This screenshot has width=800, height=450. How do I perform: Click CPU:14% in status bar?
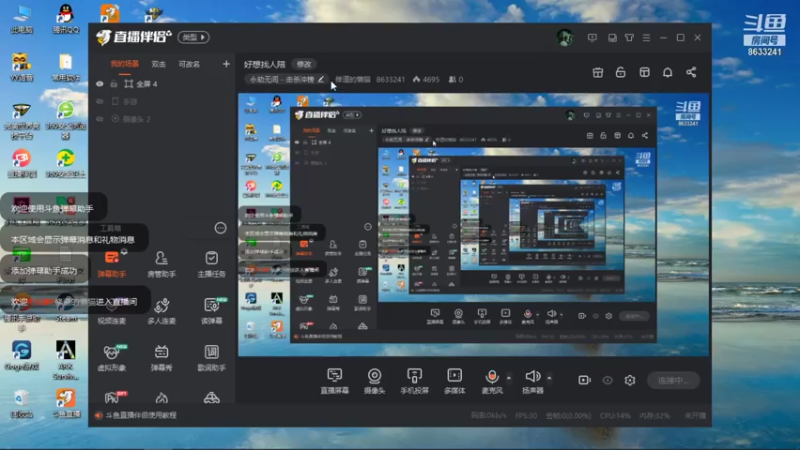tap(615, 416)
